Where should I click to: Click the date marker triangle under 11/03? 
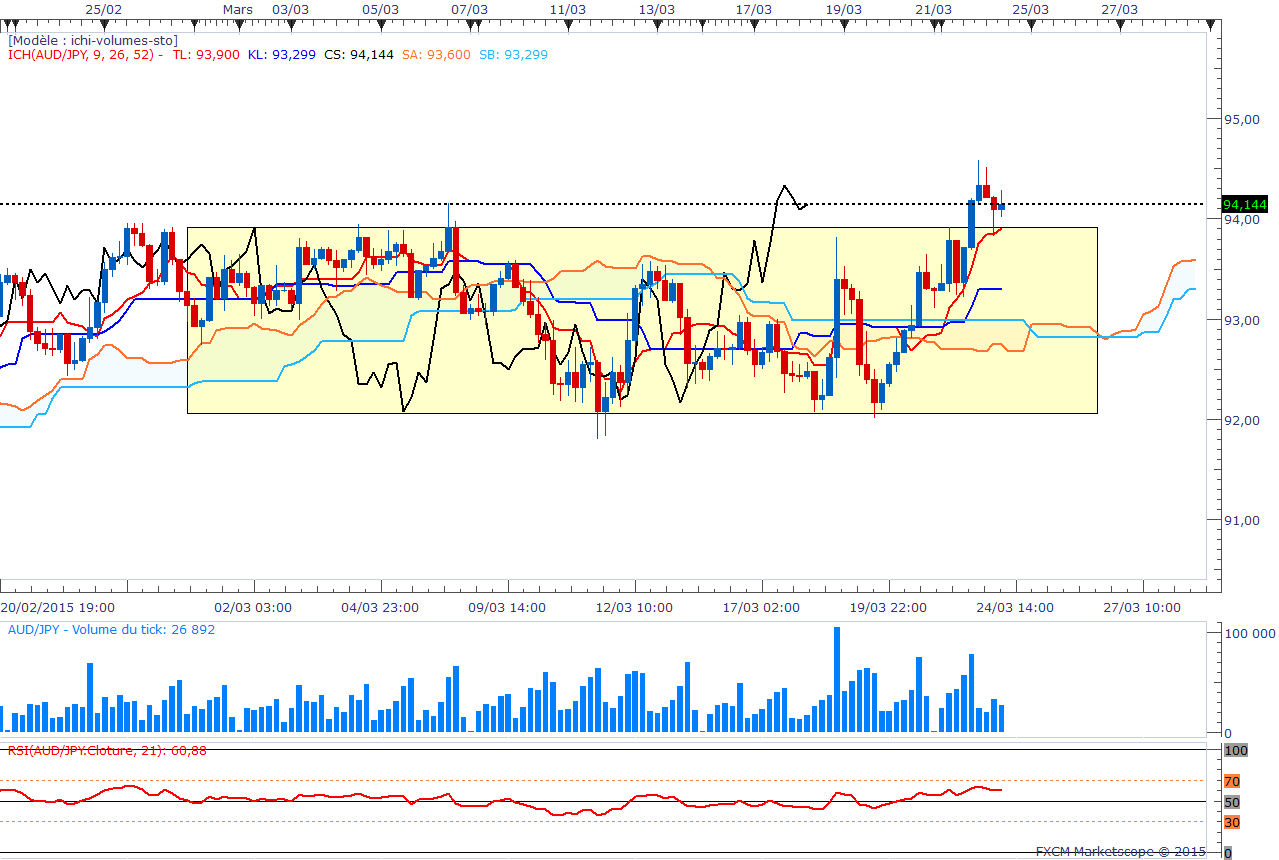[567, 26]
